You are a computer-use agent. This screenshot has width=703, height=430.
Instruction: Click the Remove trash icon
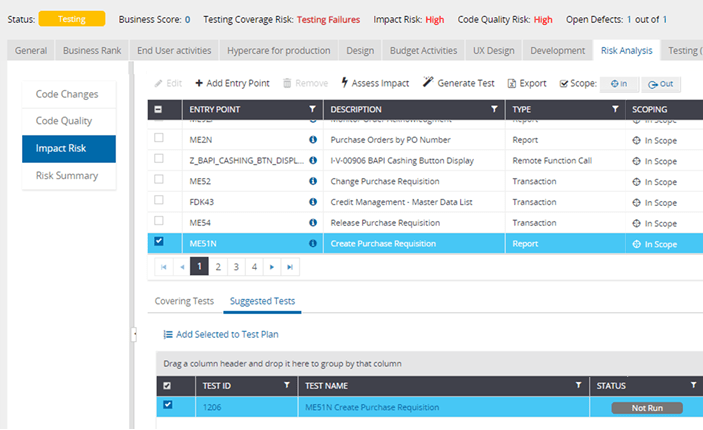tap(287, 83)
